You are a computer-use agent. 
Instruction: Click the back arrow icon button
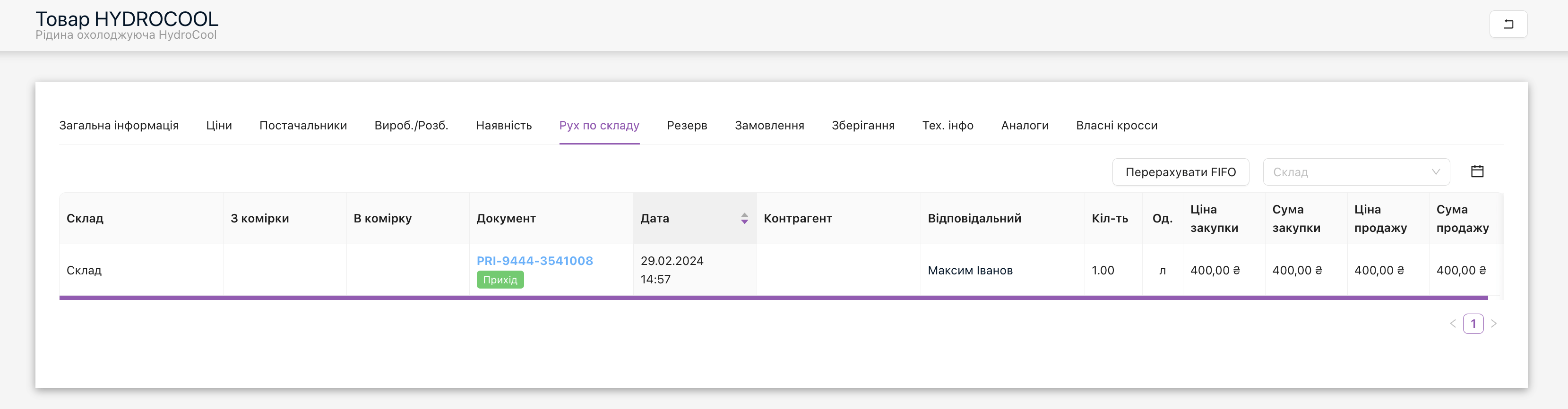1508,25
